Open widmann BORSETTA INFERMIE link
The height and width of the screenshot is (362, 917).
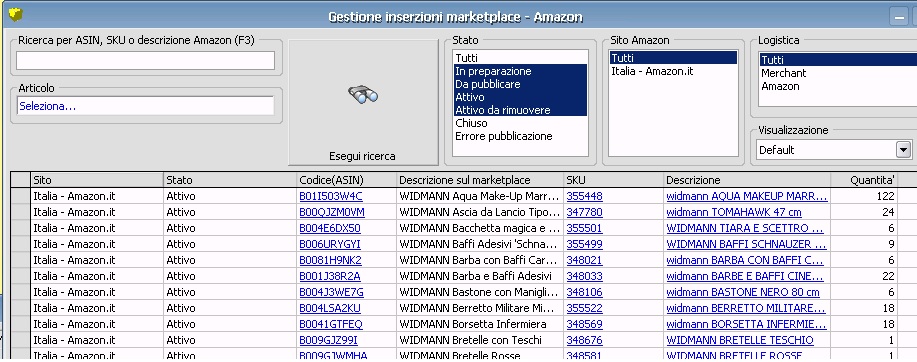pos(746,324)
